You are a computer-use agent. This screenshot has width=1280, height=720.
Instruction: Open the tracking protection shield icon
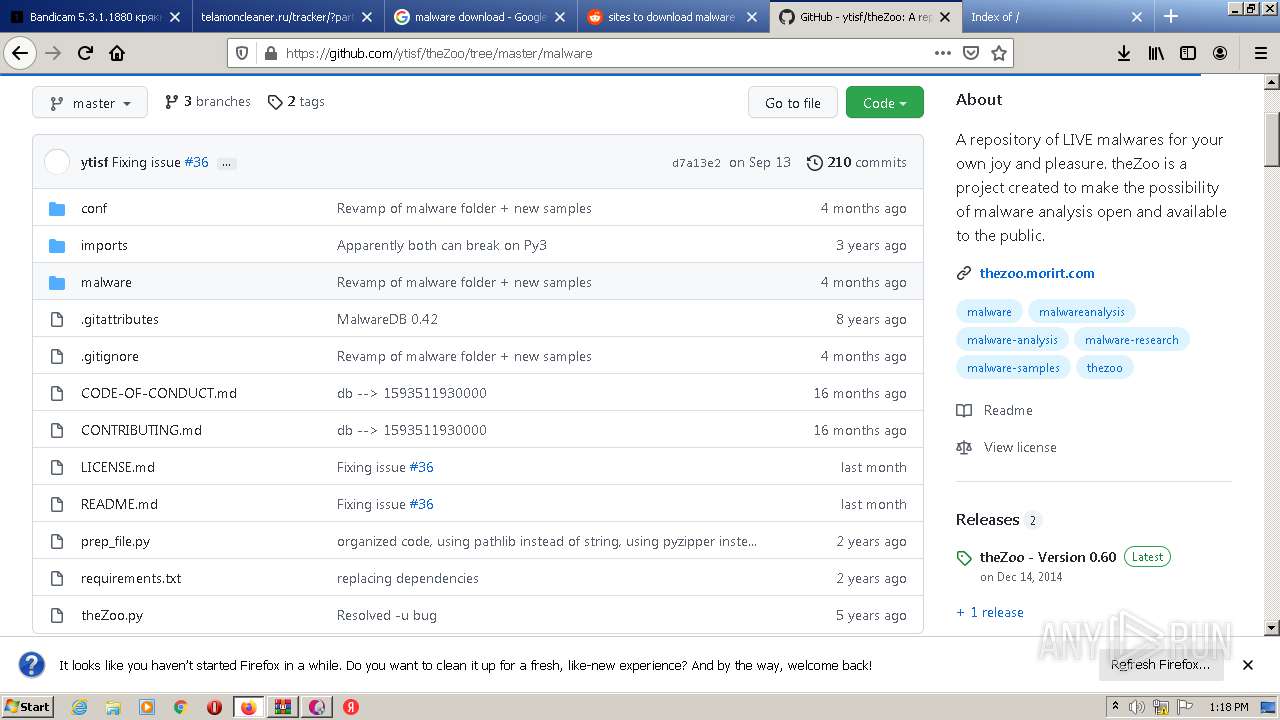pos(244,53)
